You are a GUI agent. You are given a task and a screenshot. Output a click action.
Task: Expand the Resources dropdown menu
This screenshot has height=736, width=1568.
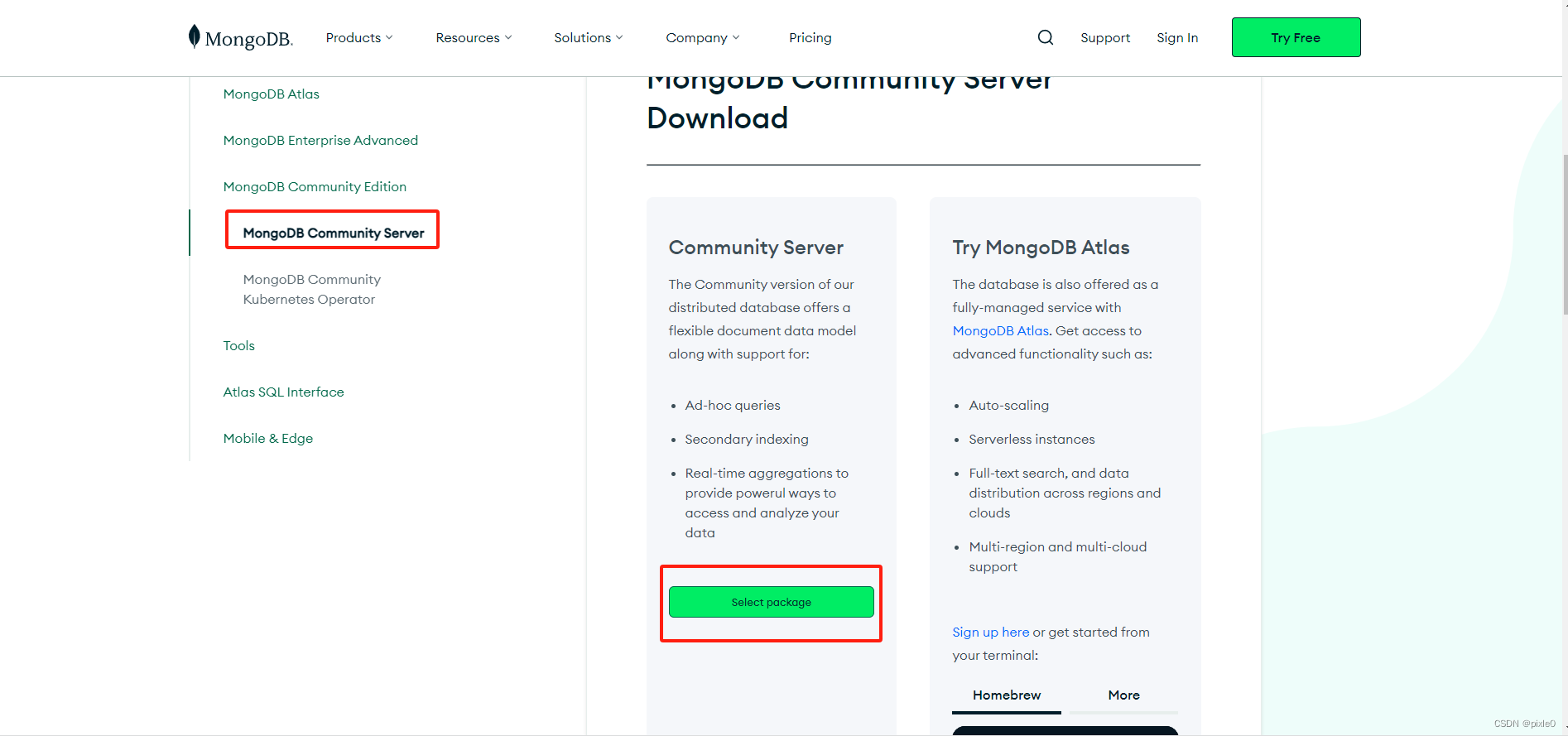coord(474,37)
